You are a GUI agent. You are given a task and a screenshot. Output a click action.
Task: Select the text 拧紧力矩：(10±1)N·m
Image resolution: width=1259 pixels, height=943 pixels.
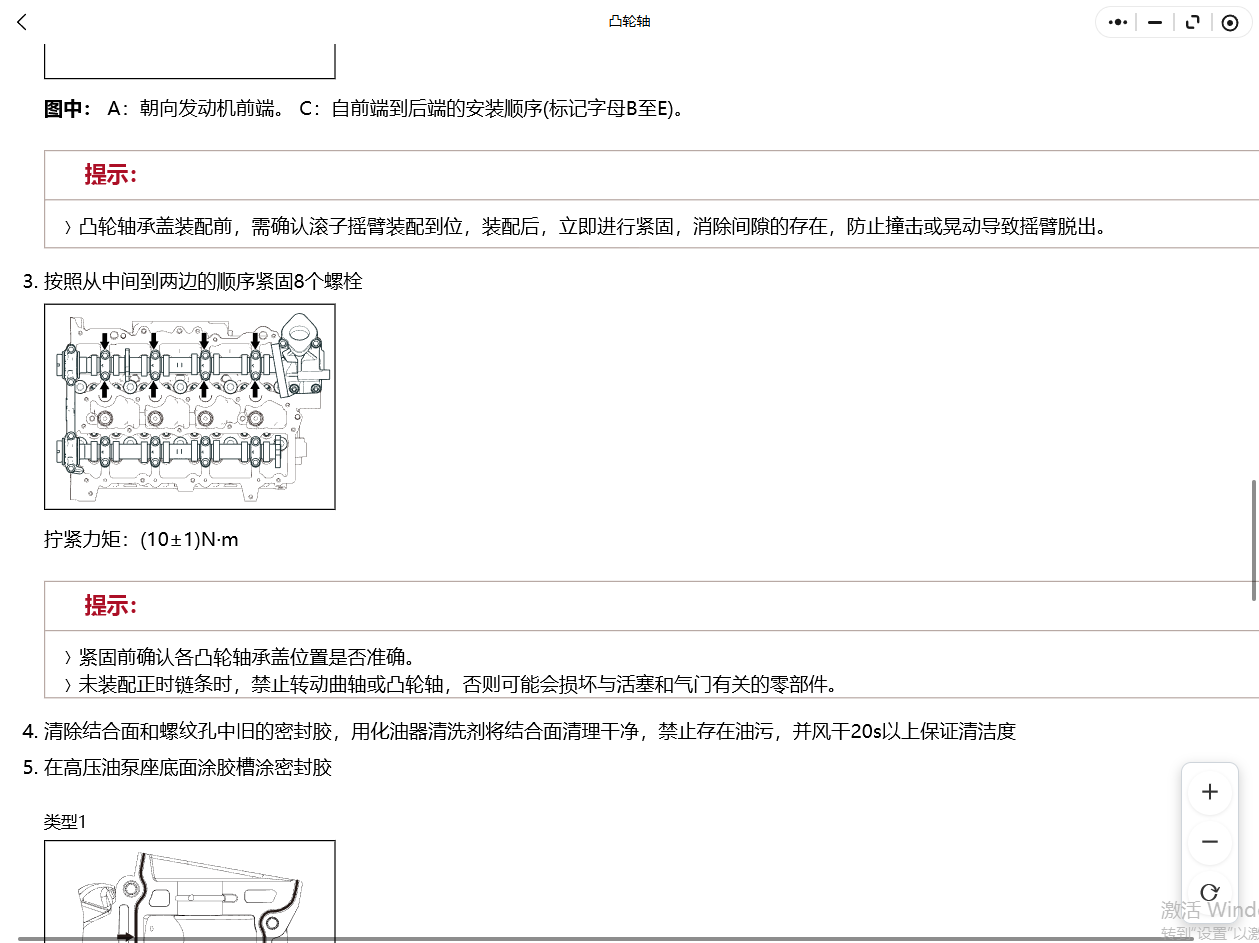point(141,540)
